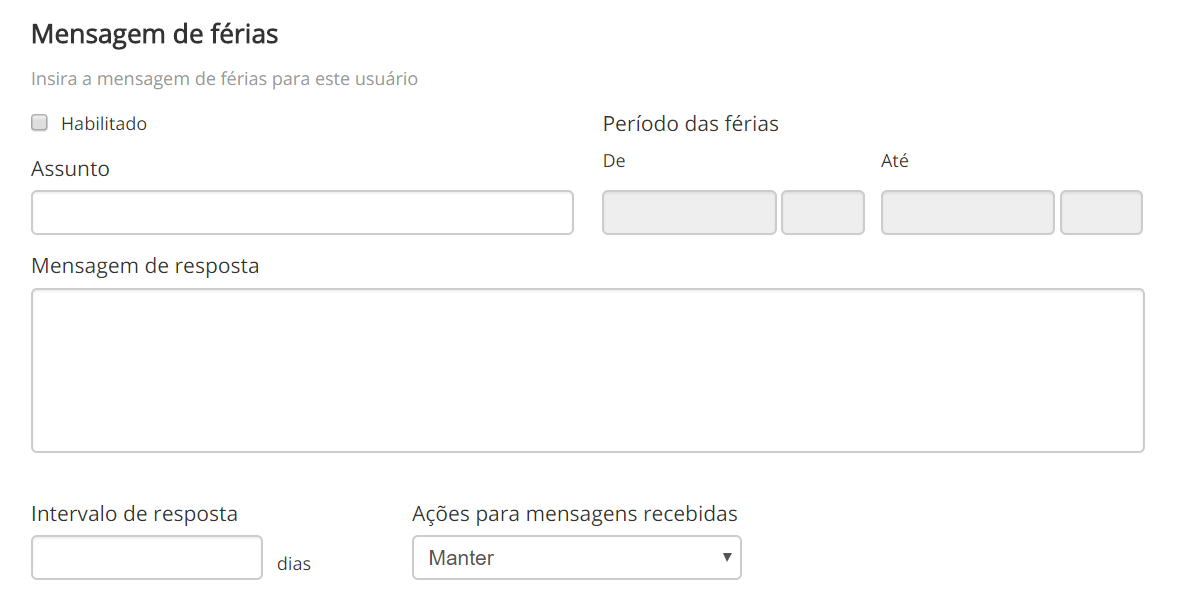
Task: Click the arrow on the Manter combo box
Action: point(727,558)
